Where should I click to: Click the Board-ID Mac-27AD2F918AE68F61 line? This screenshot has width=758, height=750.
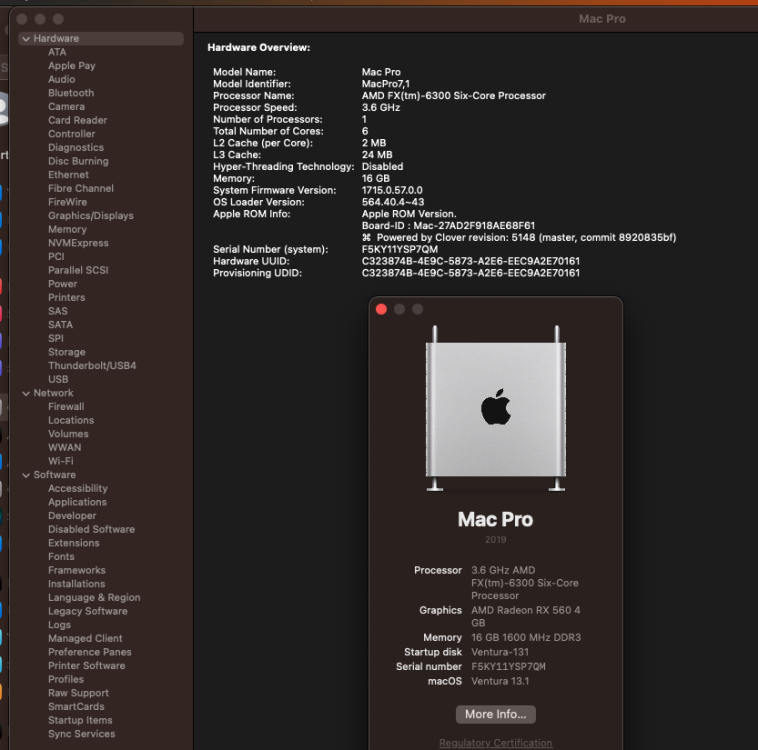(x=448, y=225)
